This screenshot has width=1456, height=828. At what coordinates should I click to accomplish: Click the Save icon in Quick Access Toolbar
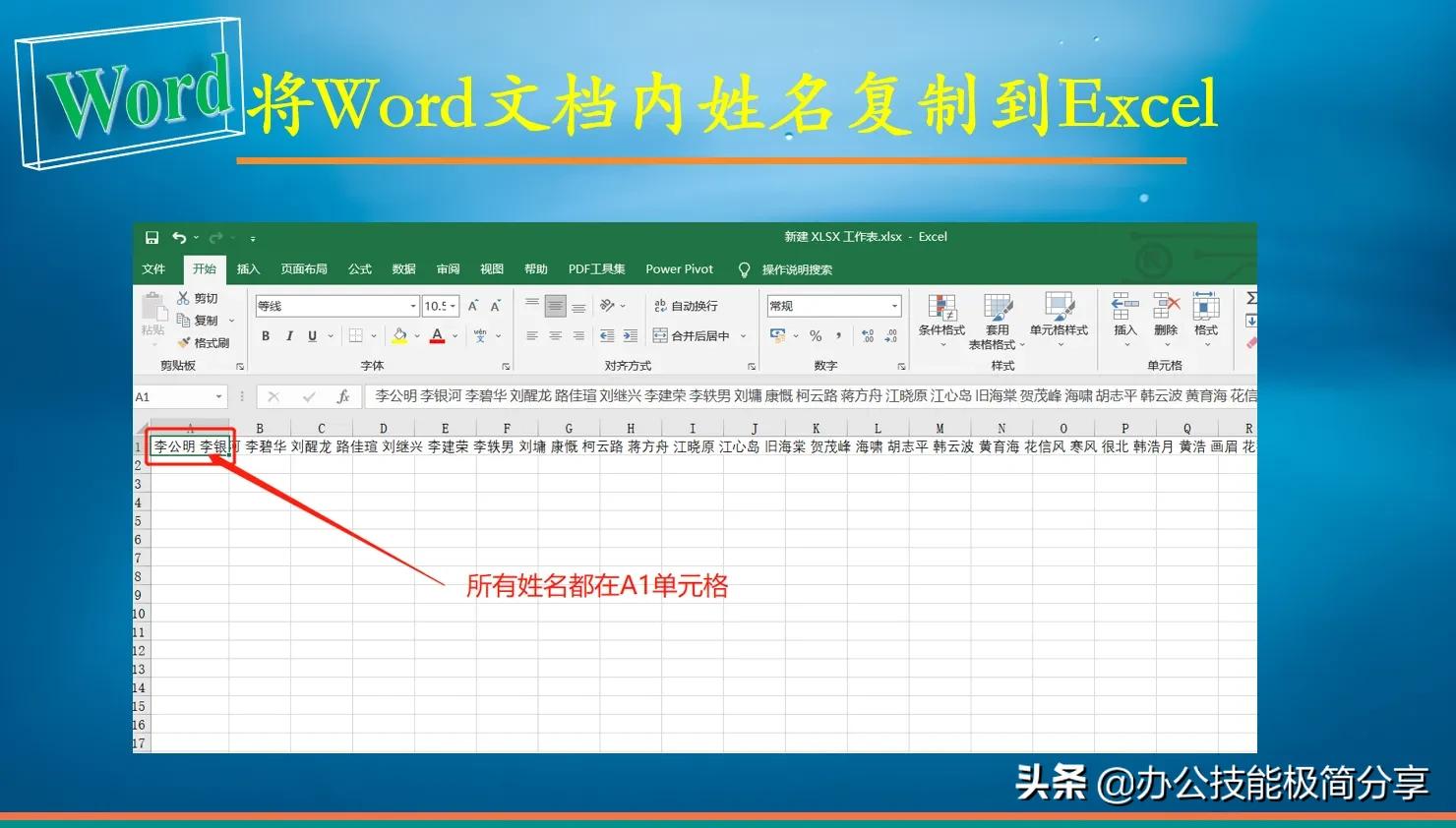tap(151, 237)
